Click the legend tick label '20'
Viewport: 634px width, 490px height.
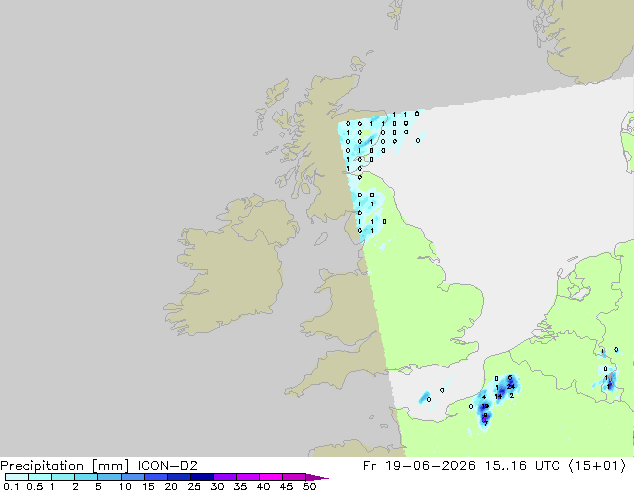(171, 486)
